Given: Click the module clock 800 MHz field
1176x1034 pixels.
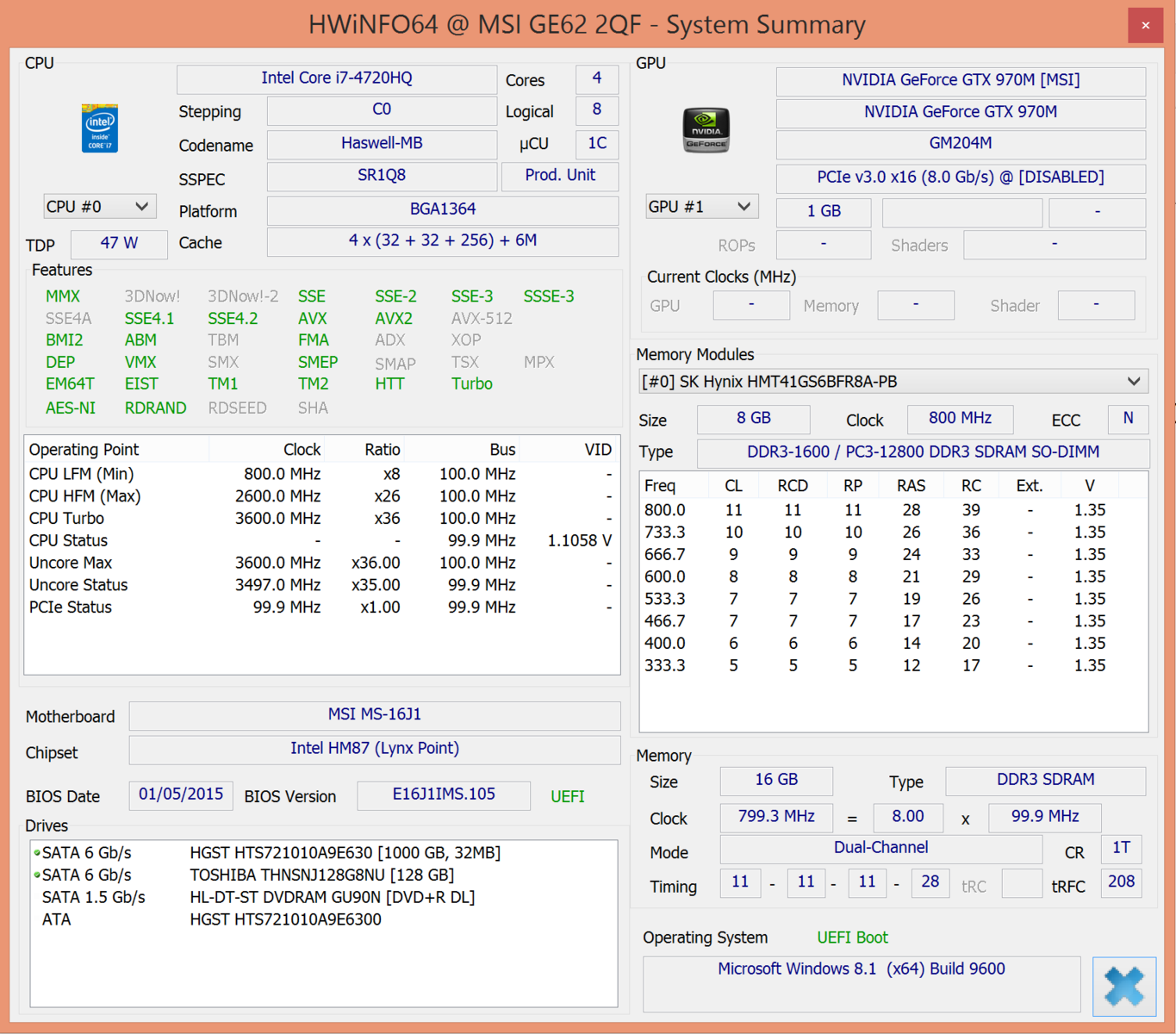Looking at the screenshot, I should pos(960,419).
